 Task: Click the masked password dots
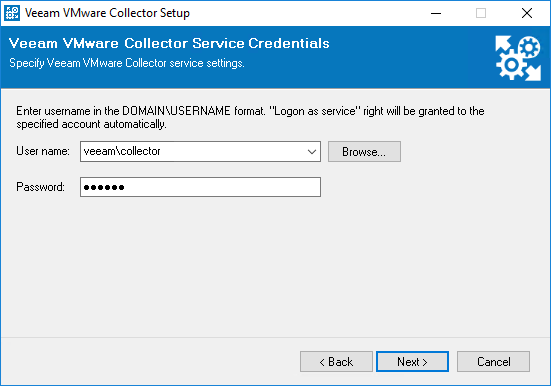tap(104, 187)
